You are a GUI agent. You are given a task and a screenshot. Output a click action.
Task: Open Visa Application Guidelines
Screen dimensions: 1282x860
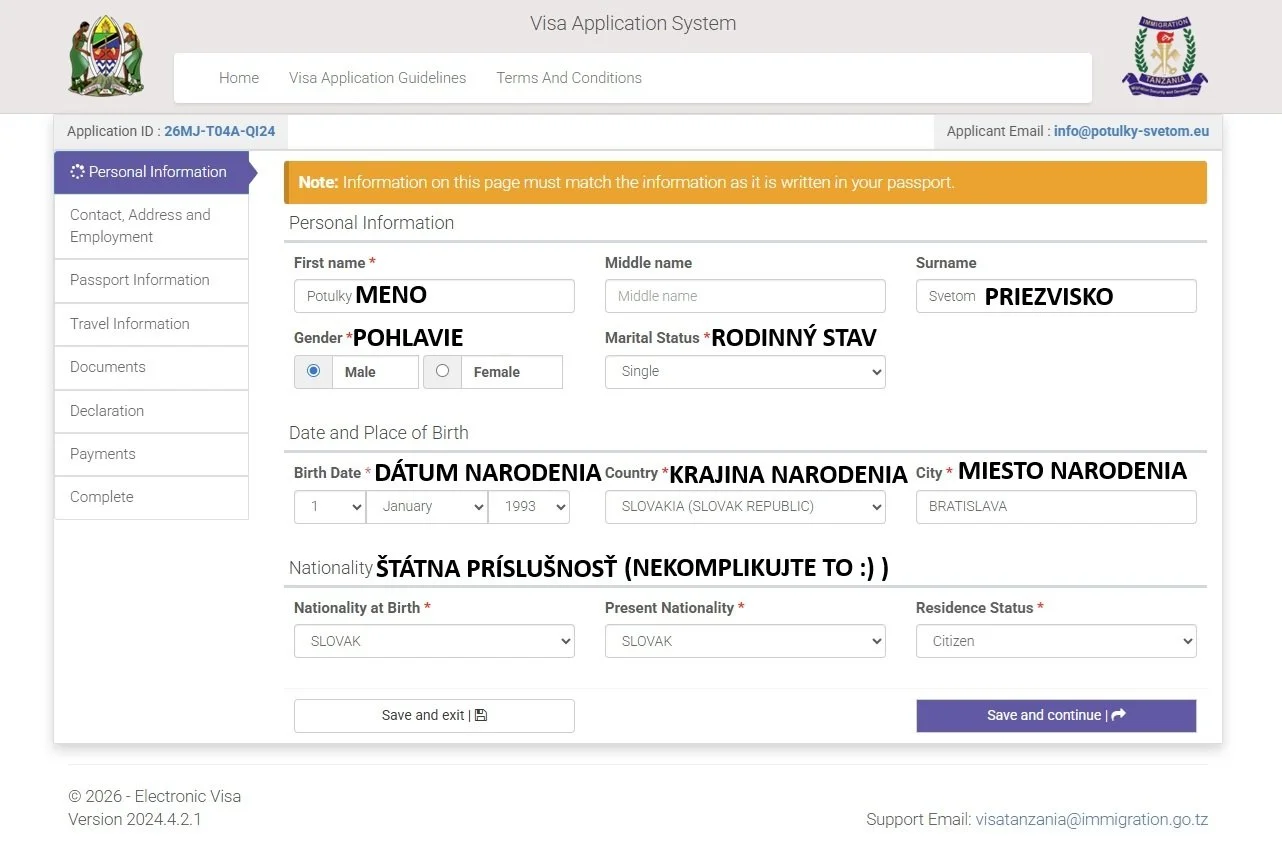[378, 78]
